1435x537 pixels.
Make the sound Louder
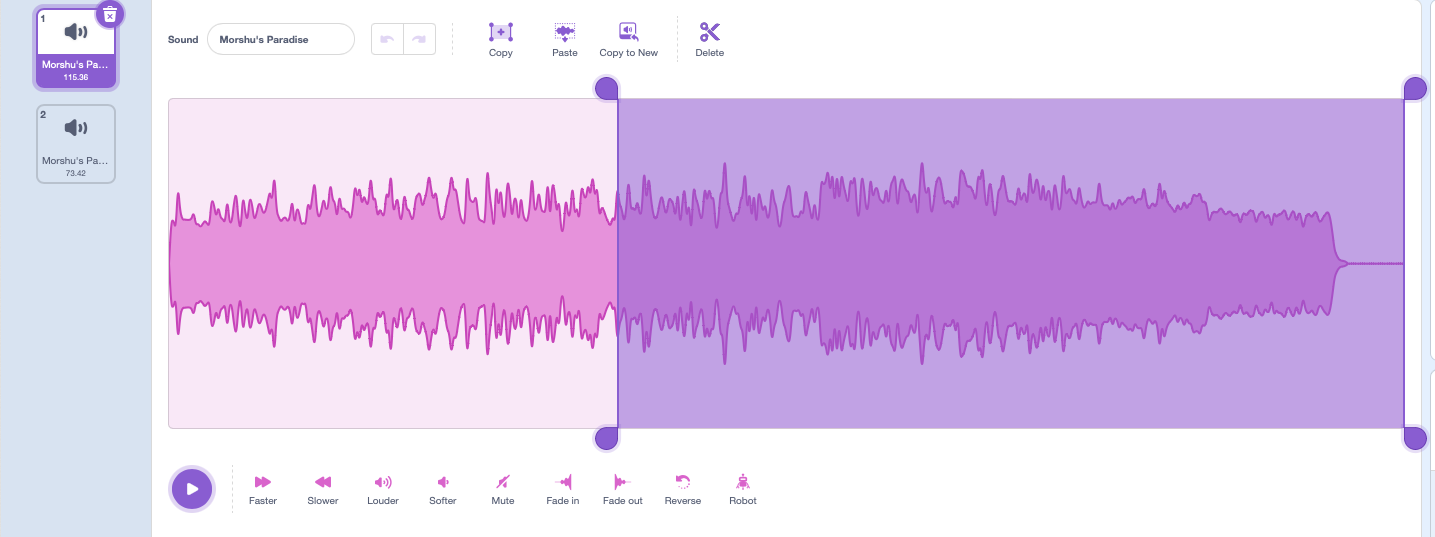pos(383,482)
